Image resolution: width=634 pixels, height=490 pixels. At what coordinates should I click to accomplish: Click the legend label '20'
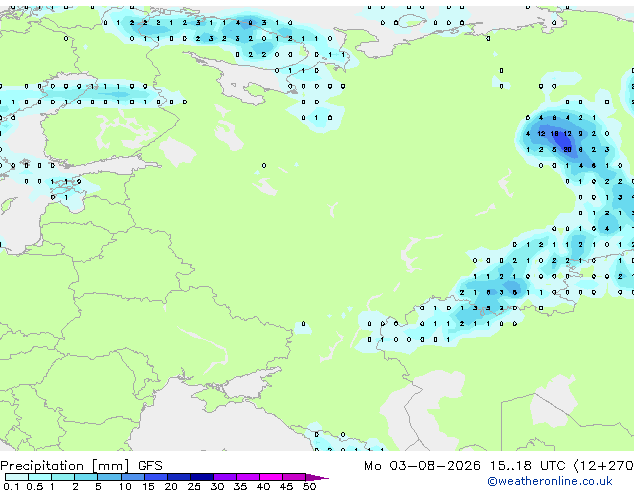pyautogui.click(x=171, y=486)
